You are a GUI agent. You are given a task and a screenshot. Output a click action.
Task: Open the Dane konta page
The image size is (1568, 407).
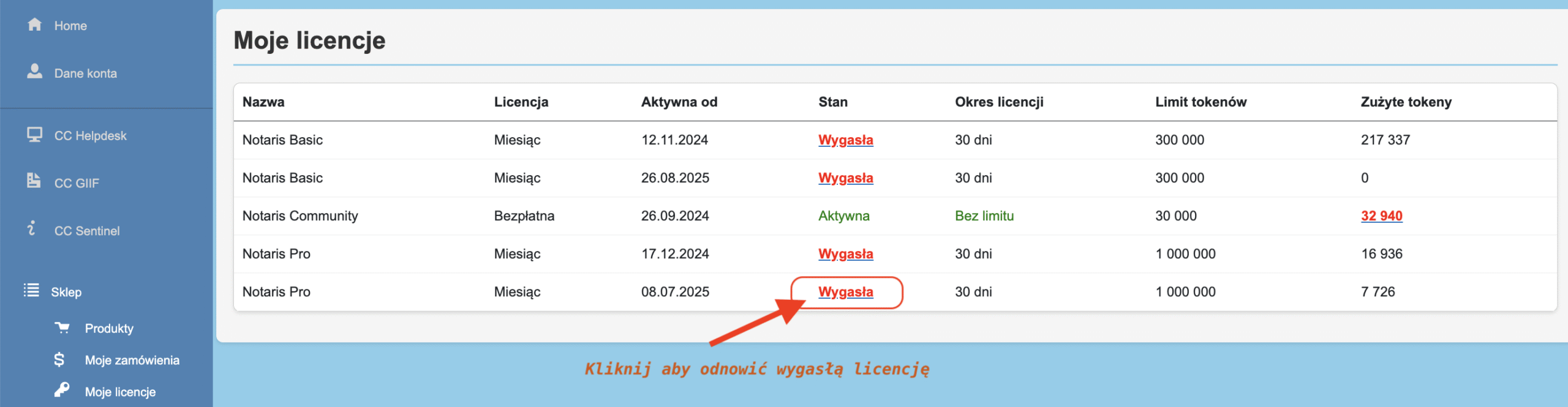[85, 73]
